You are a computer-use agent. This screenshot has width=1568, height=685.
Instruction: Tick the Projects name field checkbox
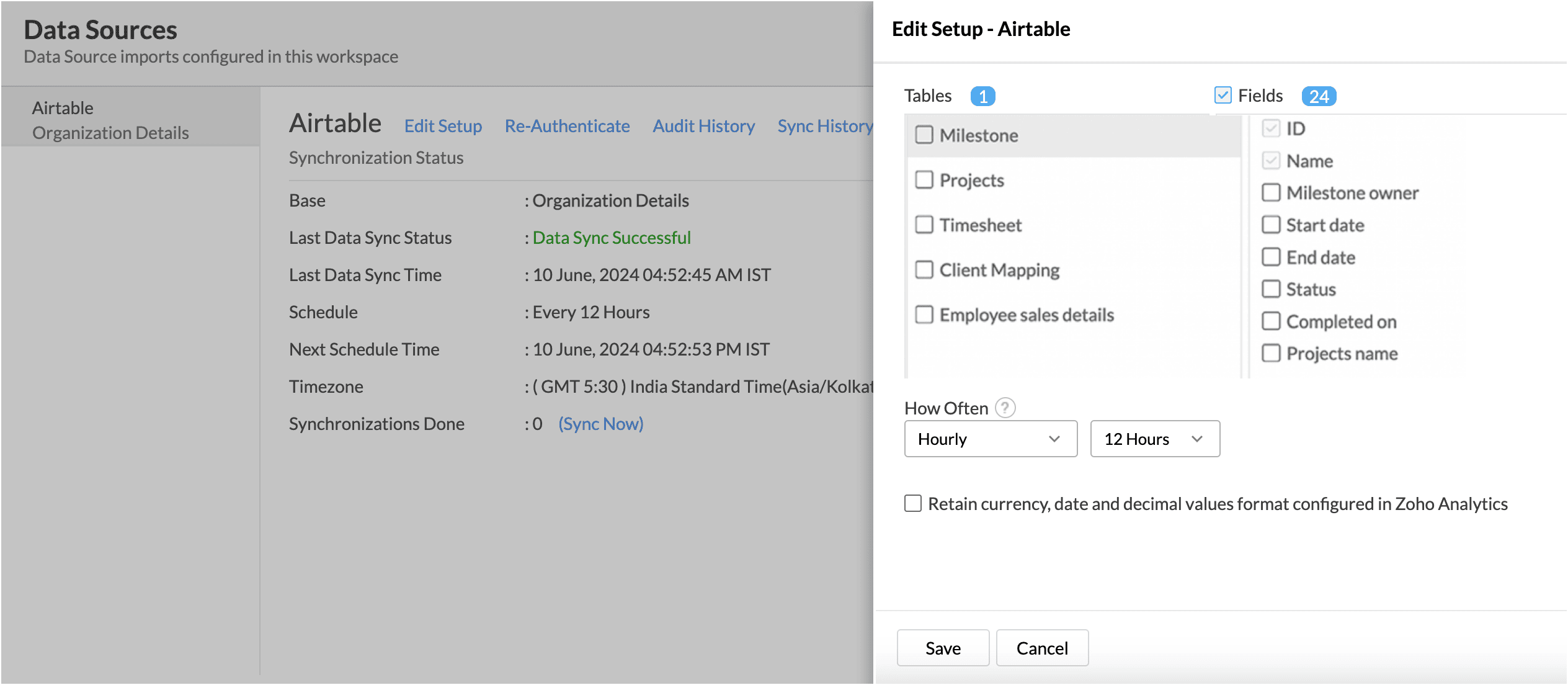[x=1271, y=353]
